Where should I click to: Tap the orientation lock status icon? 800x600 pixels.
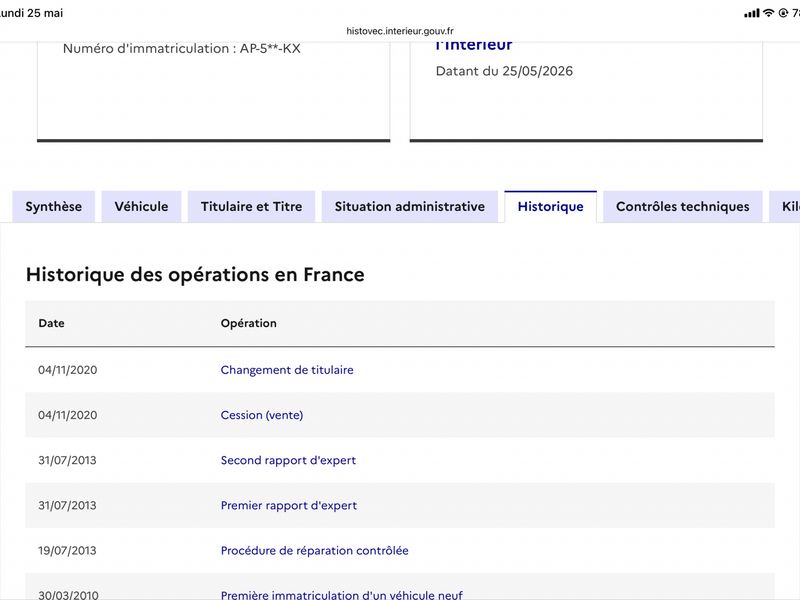point(783,13)
